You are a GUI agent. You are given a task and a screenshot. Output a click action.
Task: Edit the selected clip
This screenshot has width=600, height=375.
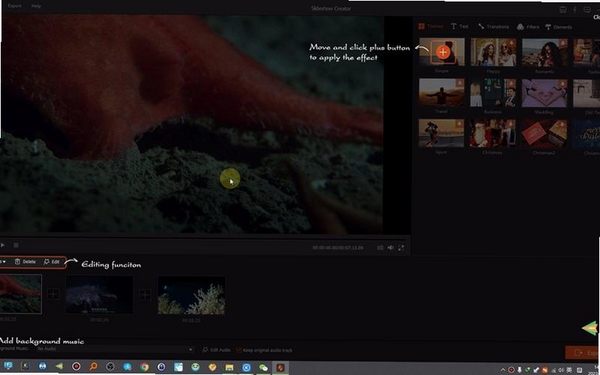tap(52, 262)
